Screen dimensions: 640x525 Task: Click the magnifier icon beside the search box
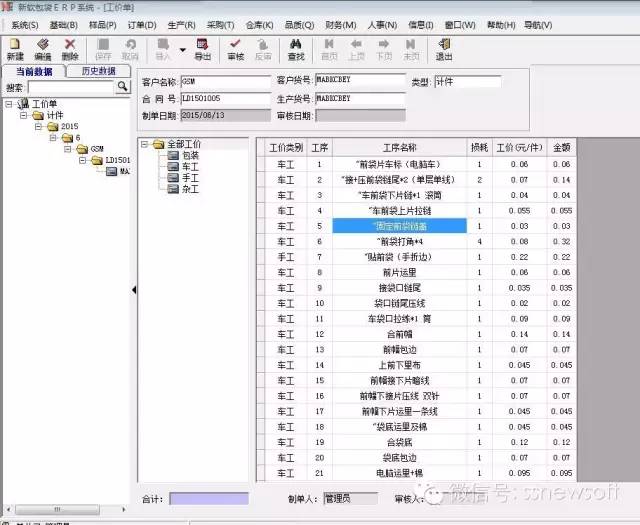tap(123, 87)
